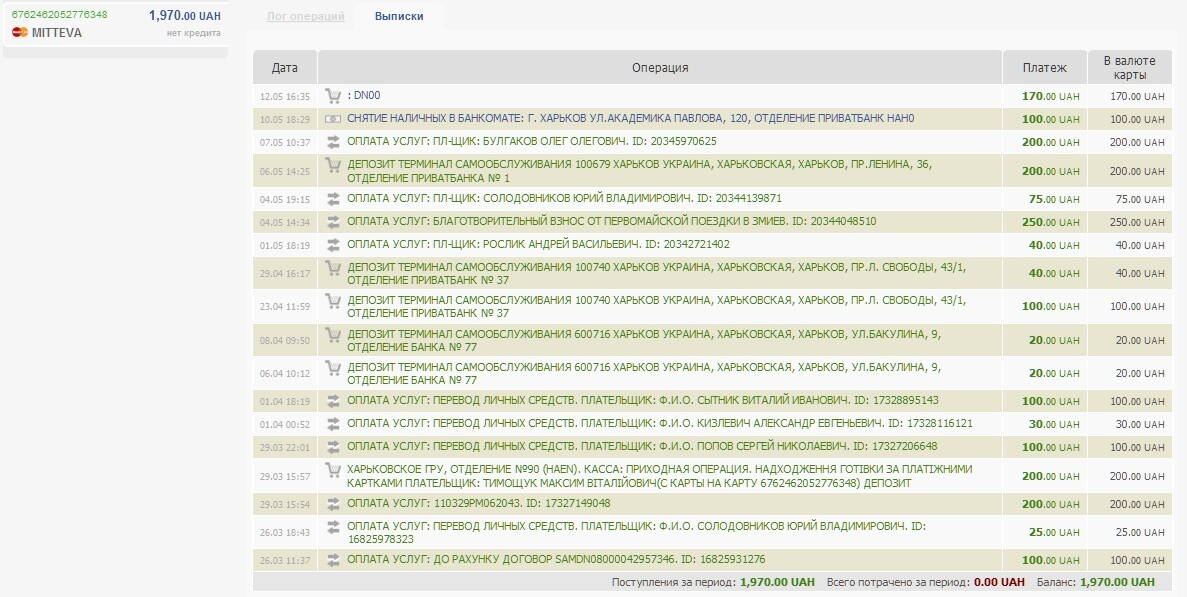The image size is (1187, 597).
Task: Click transfer icon on 26.03 11:37 SAMDN contract payment
Action: click(333, 560)
